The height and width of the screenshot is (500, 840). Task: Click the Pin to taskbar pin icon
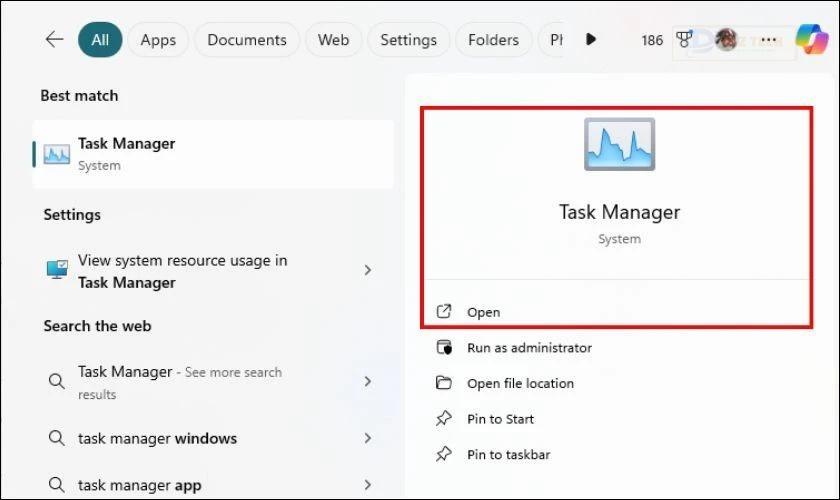click(x=444, y=454)
